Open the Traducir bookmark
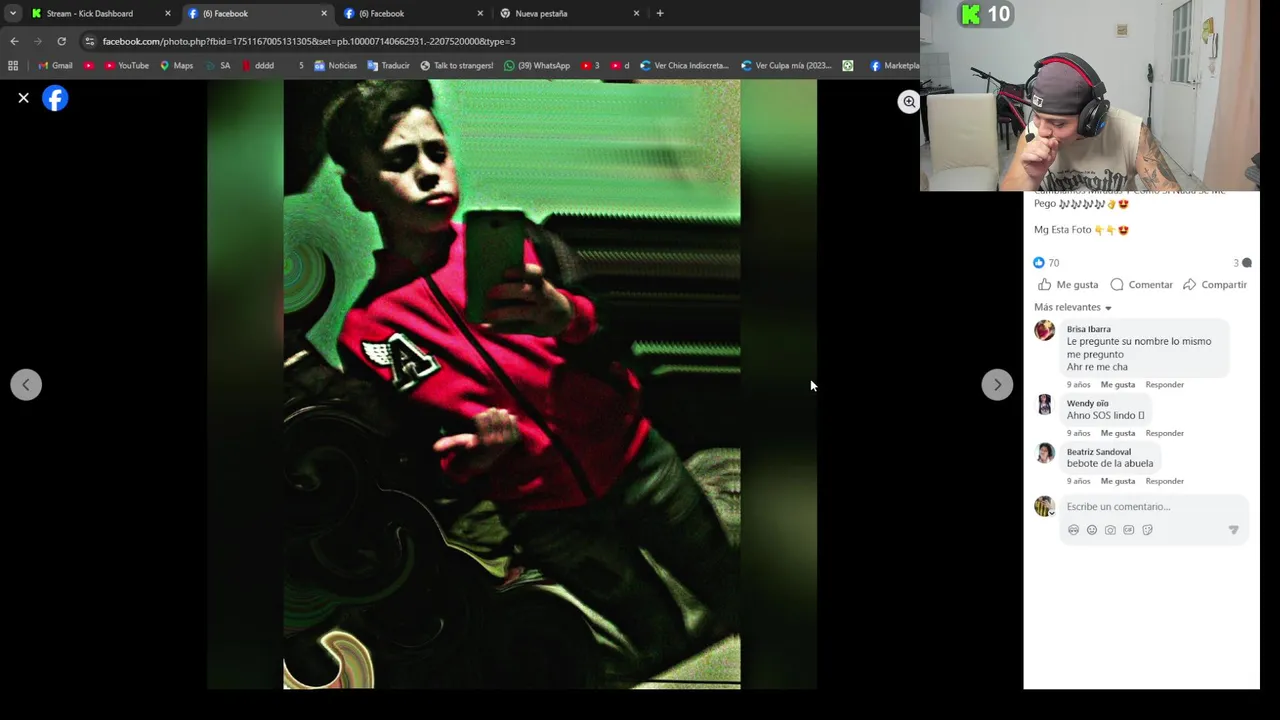This screenshot has width=1280, height=720. click(388, 66)
